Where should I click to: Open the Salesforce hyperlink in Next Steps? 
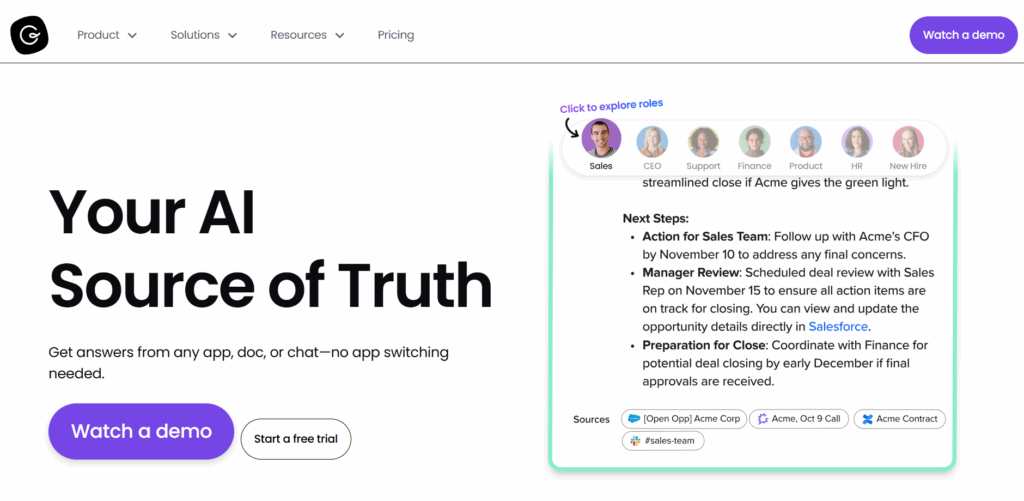click(838, 327)
